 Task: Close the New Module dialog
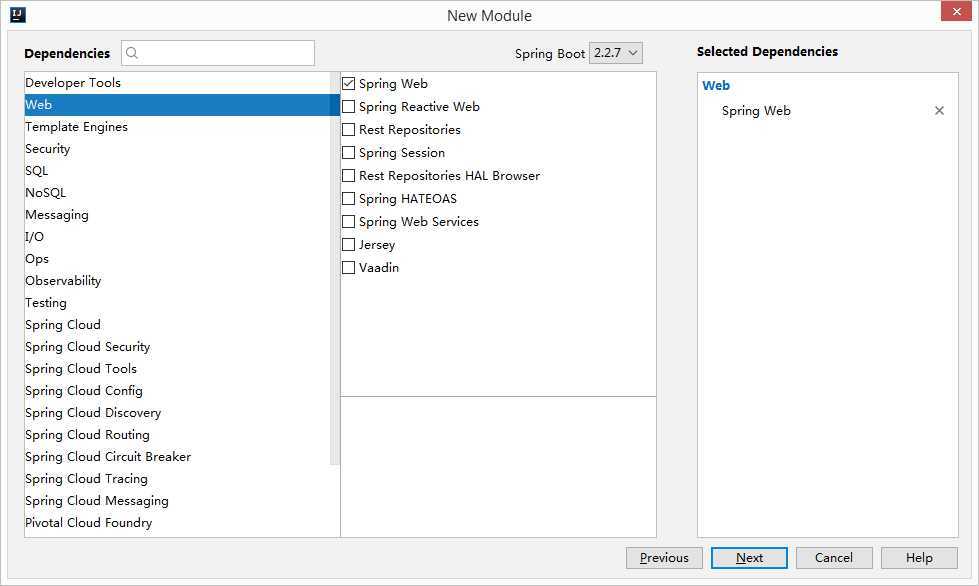957,11
